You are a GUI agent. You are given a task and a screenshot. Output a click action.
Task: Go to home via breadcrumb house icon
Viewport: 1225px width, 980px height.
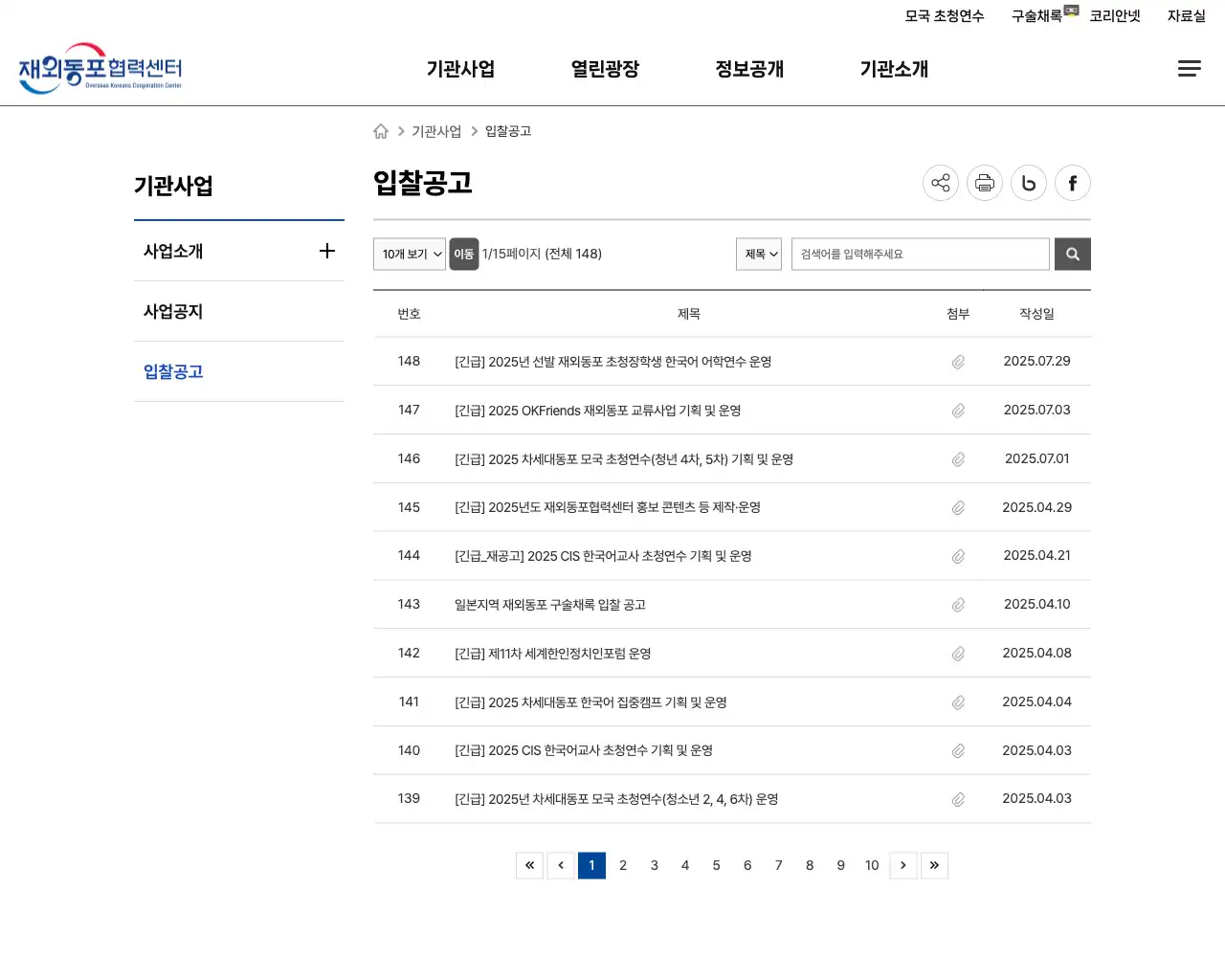tap(381, 131)
